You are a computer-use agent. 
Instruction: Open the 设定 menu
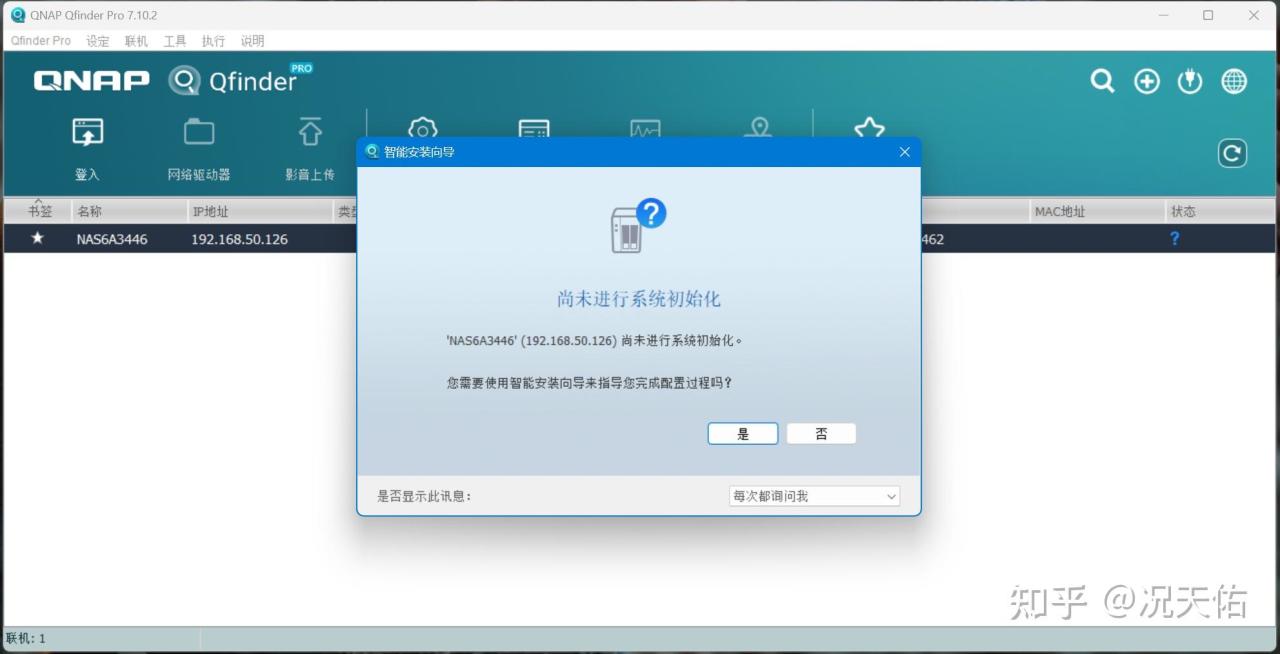point(98,41)
